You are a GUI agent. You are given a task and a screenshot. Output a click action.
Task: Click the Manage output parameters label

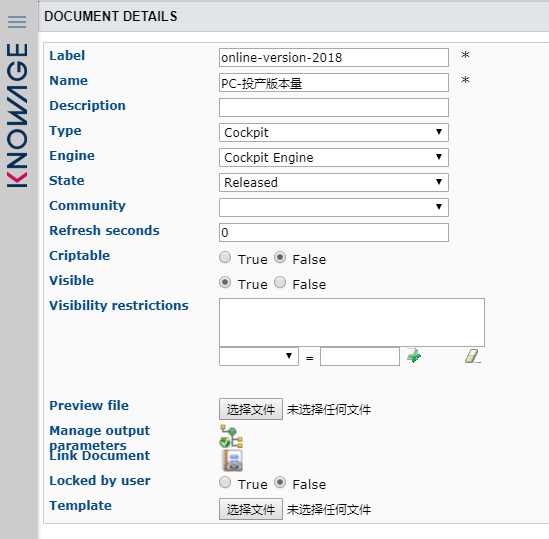99,437
